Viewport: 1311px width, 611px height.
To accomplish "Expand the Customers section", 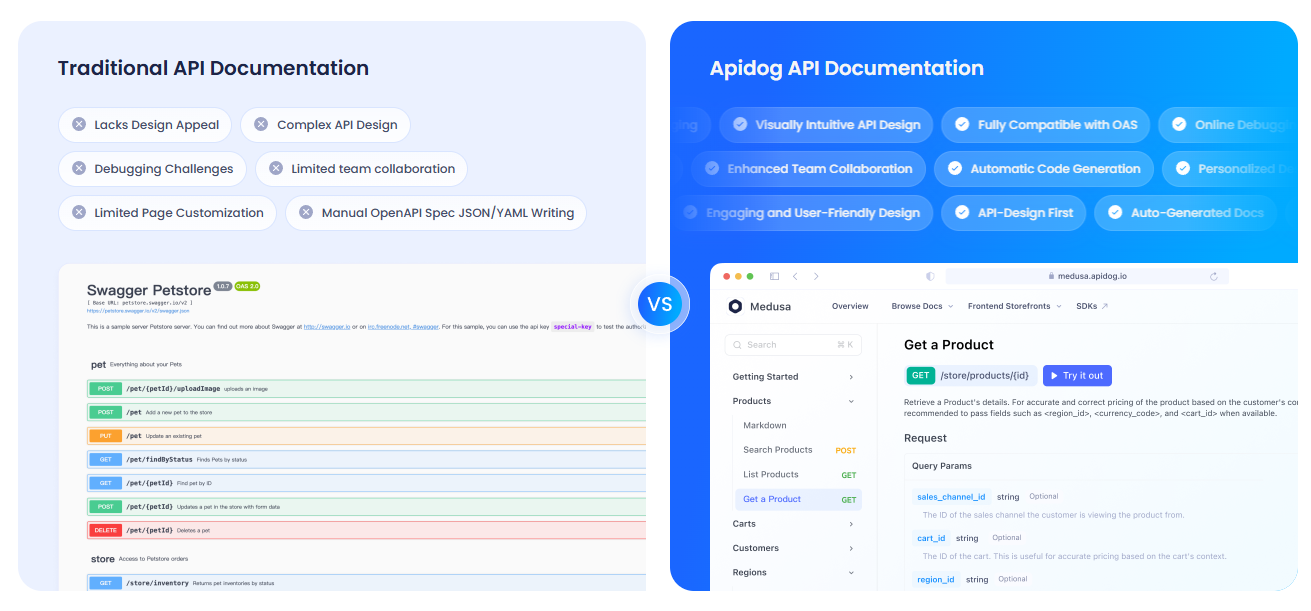I will 851,548.
